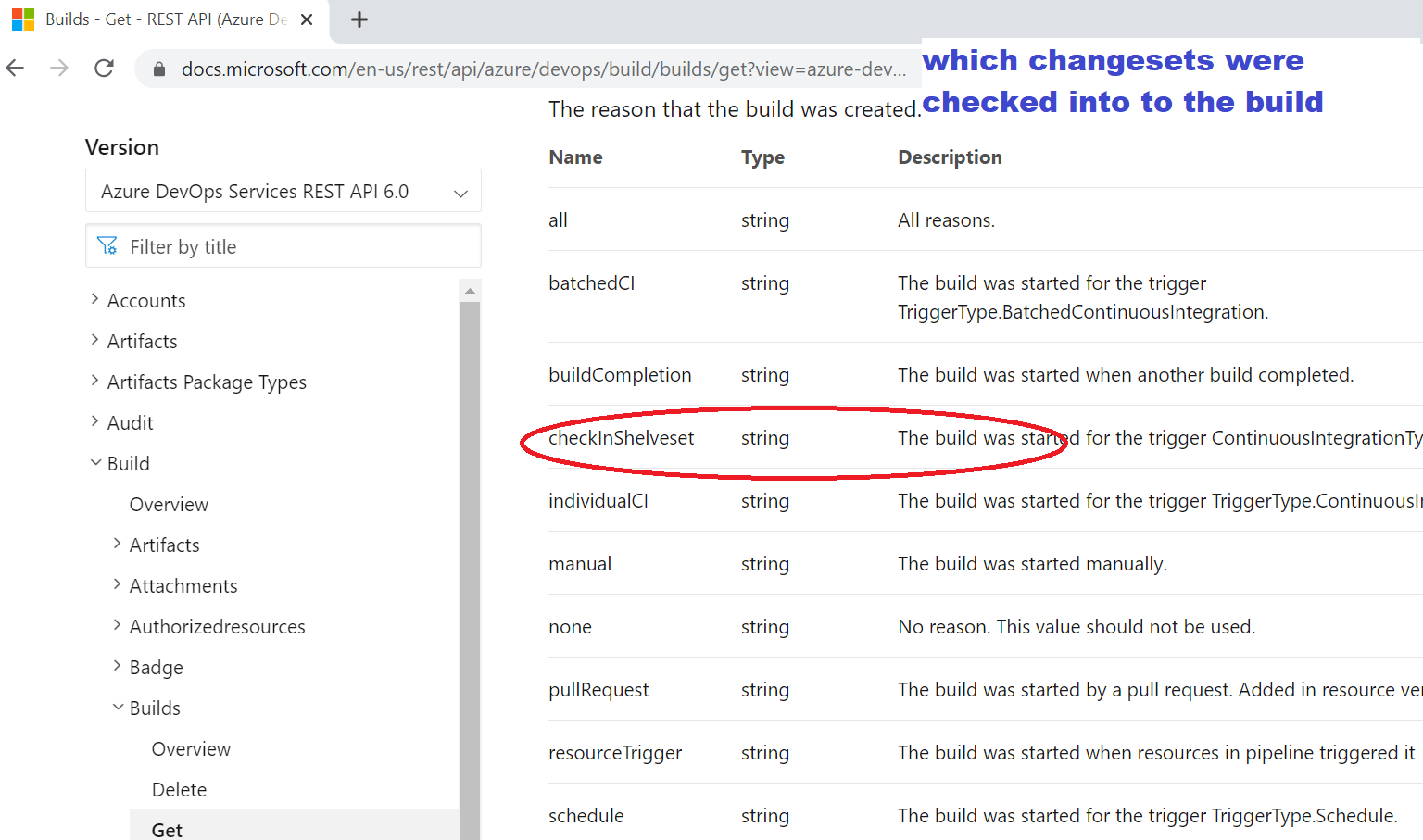
Task: Open the Delete page under Builds
Action: tap(179, 789)
